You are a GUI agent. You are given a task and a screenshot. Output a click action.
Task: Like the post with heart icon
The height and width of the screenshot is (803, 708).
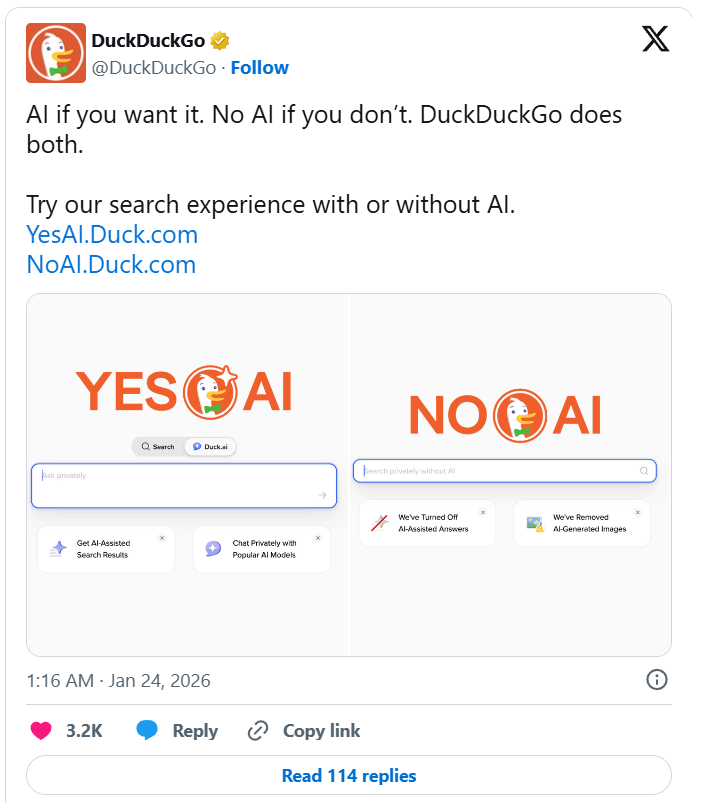[41, 731]
